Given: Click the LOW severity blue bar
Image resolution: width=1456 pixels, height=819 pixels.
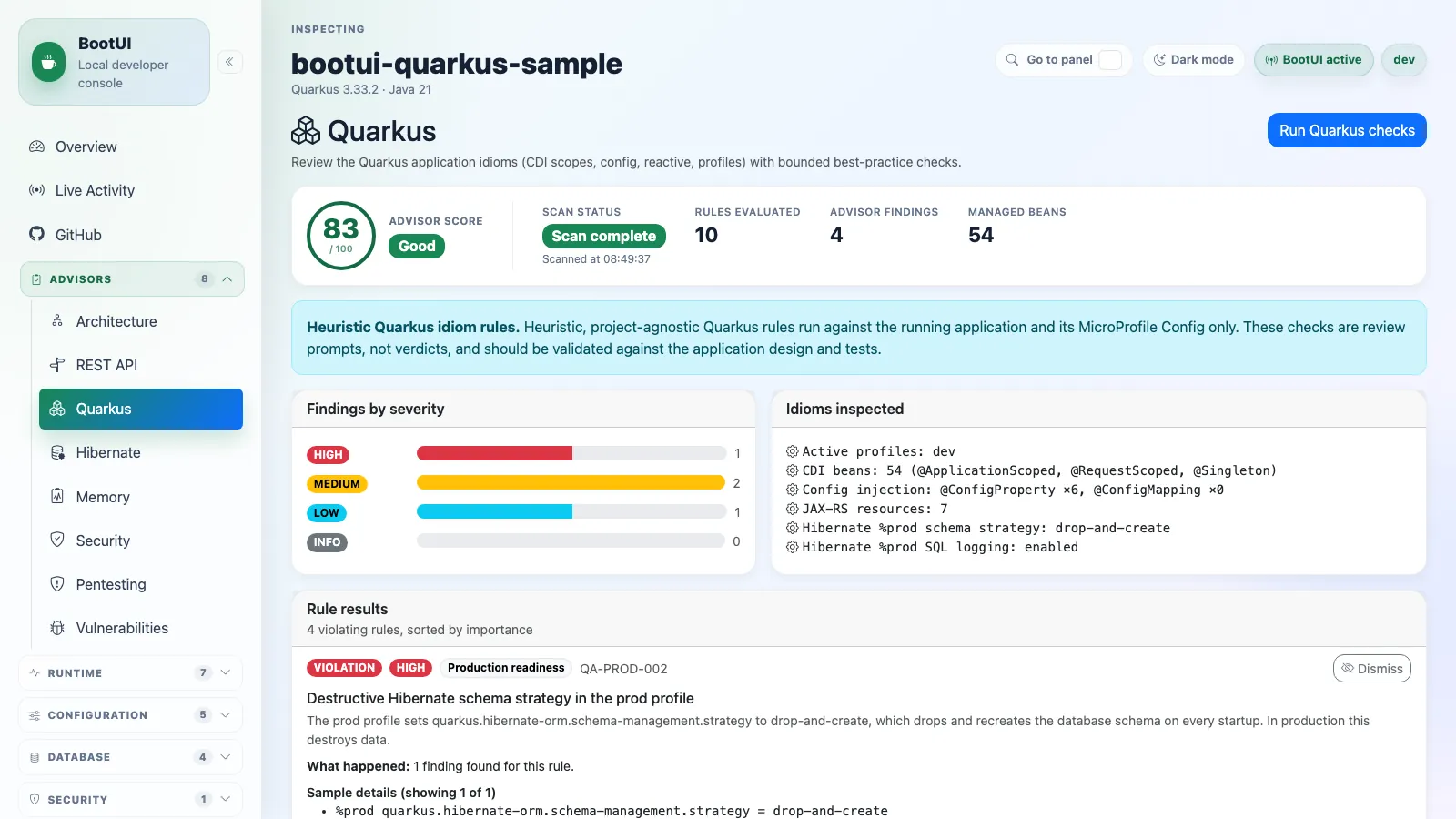Looking at the screenshot, I should pos(494,511).
